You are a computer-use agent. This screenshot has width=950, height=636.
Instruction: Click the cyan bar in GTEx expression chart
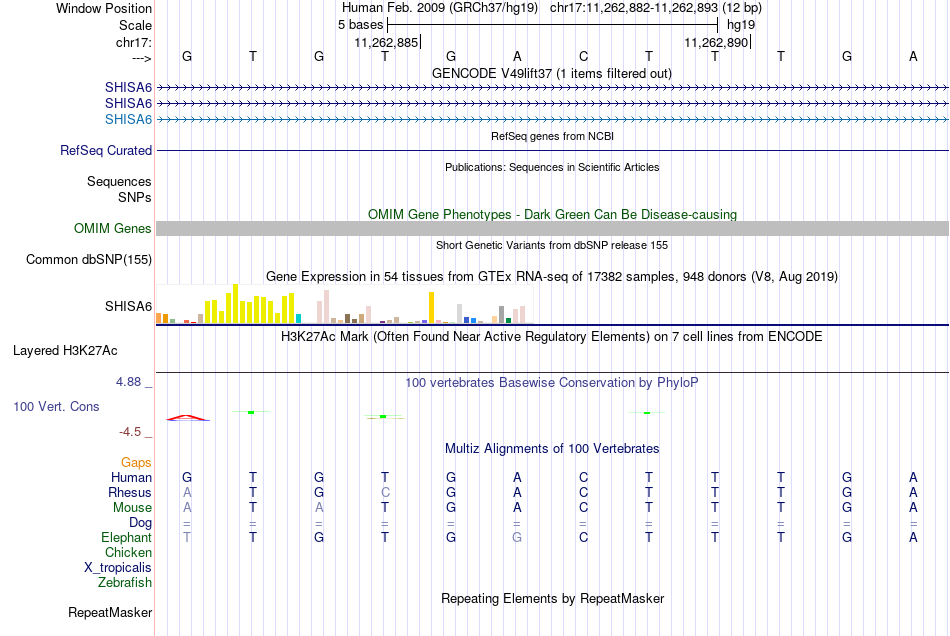[298, 319]
